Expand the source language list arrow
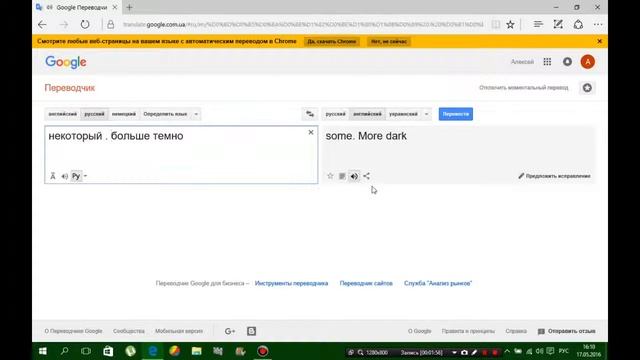640x360 pixels. [x=196, y=114]
